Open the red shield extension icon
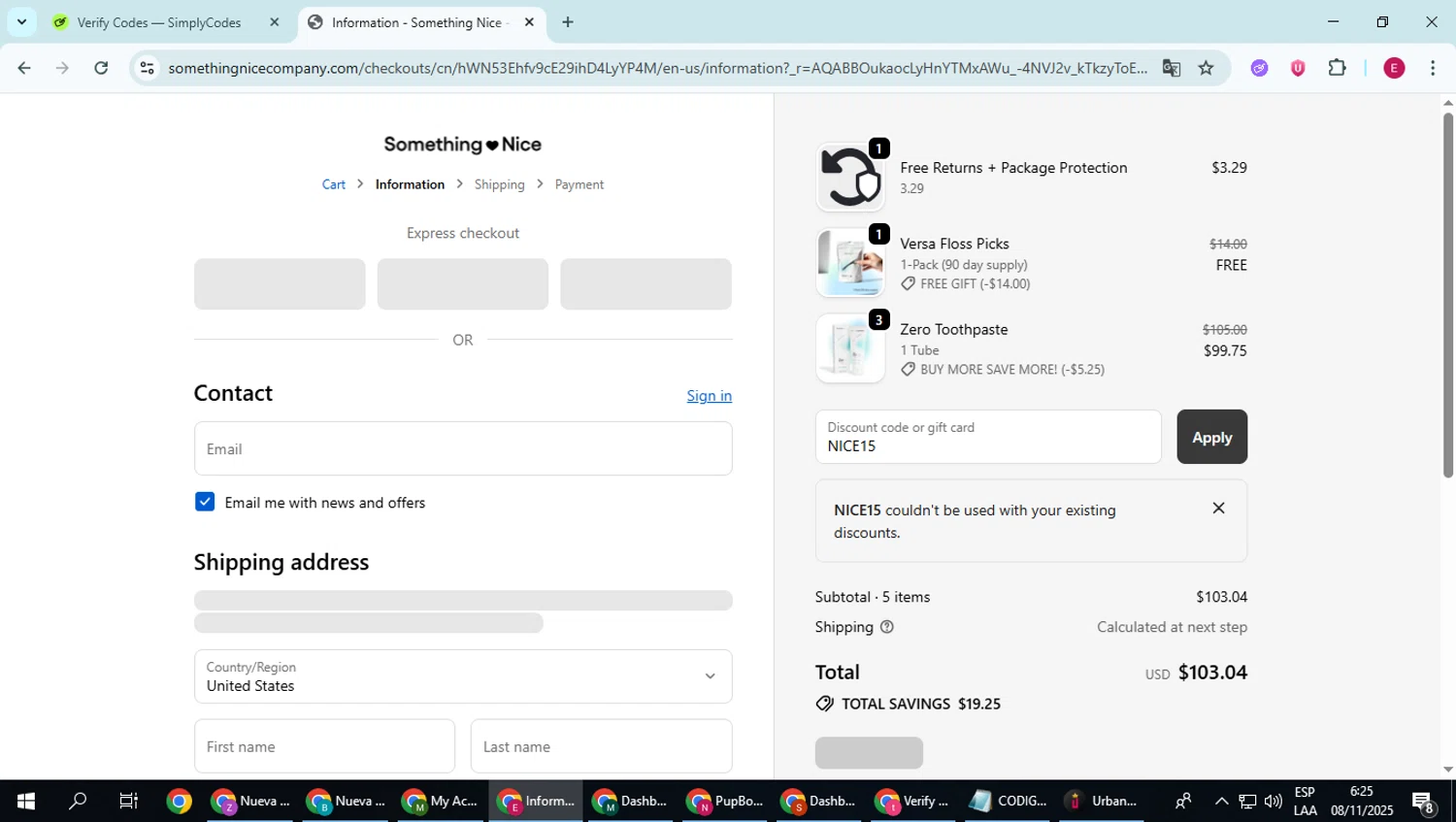The image size is (1456, 822). 1298,68
